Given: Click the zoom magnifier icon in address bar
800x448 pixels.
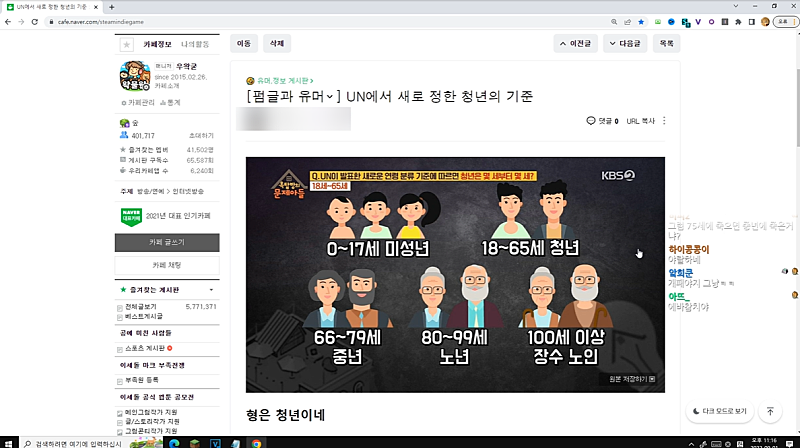Looking at the screenshot, I should tap(614, 22).
